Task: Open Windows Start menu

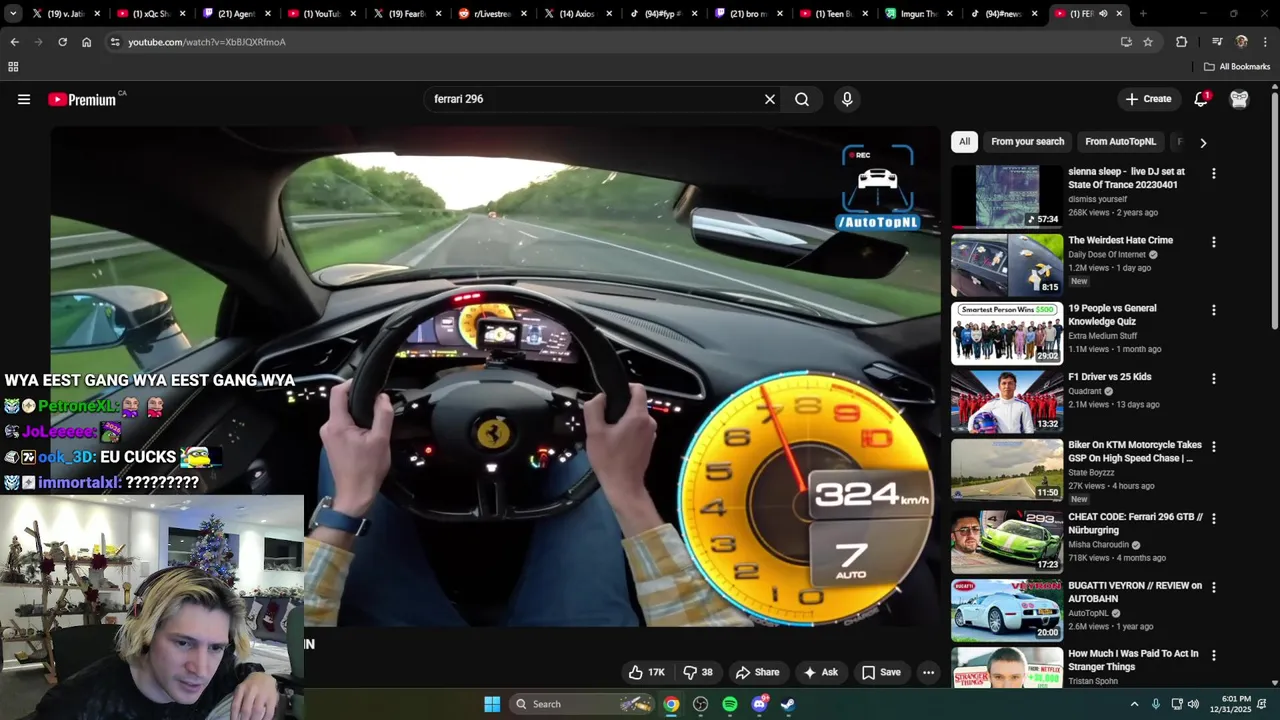Action: (492, 704)
